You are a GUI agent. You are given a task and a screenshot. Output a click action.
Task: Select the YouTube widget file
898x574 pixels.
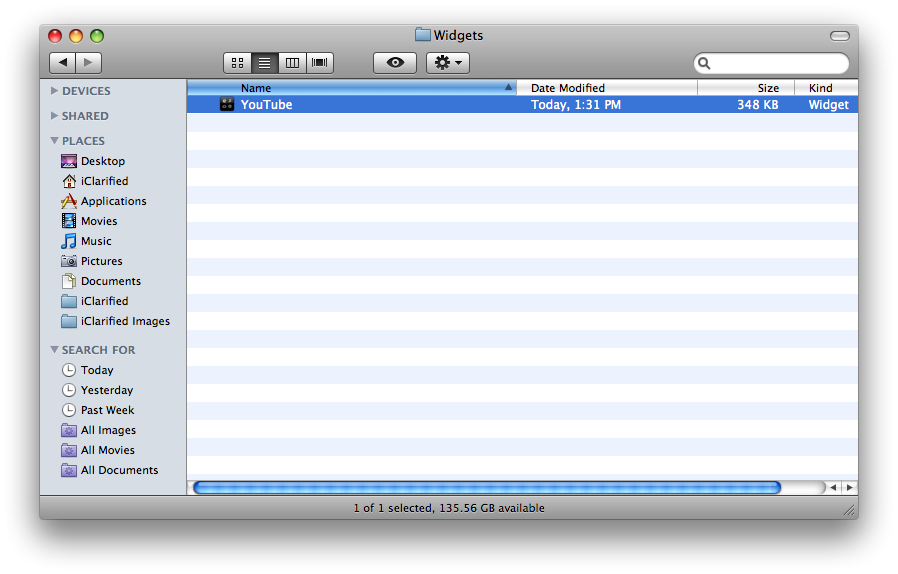[522, 104]
